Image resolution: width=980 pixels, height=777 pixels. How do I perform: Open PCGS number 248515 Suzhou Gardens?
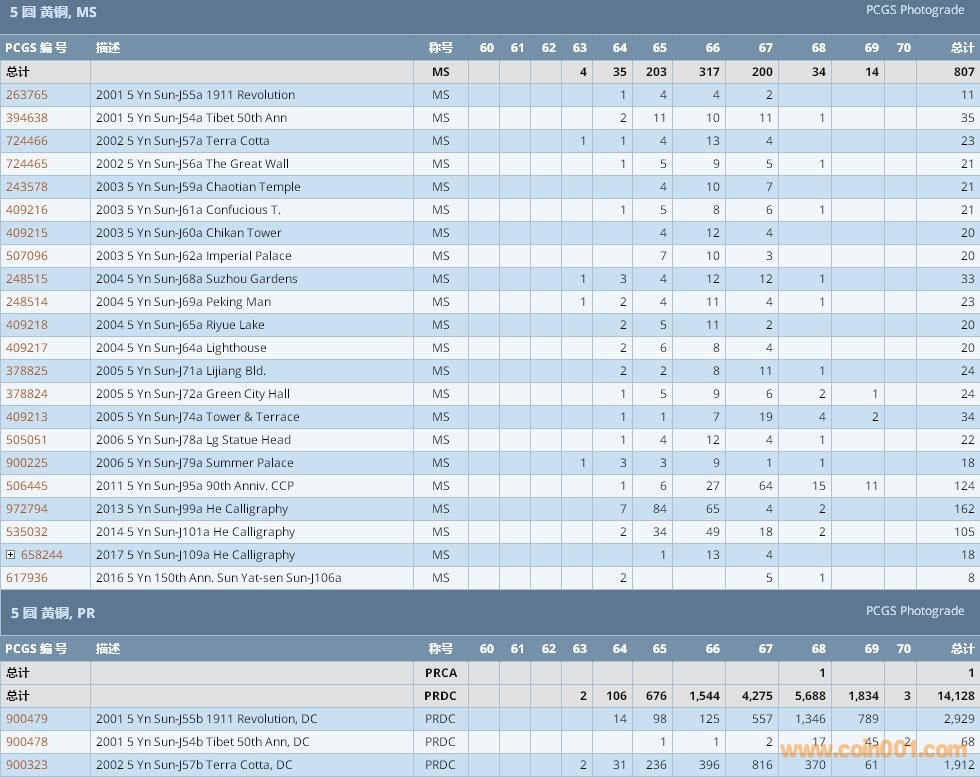point(27,279)
